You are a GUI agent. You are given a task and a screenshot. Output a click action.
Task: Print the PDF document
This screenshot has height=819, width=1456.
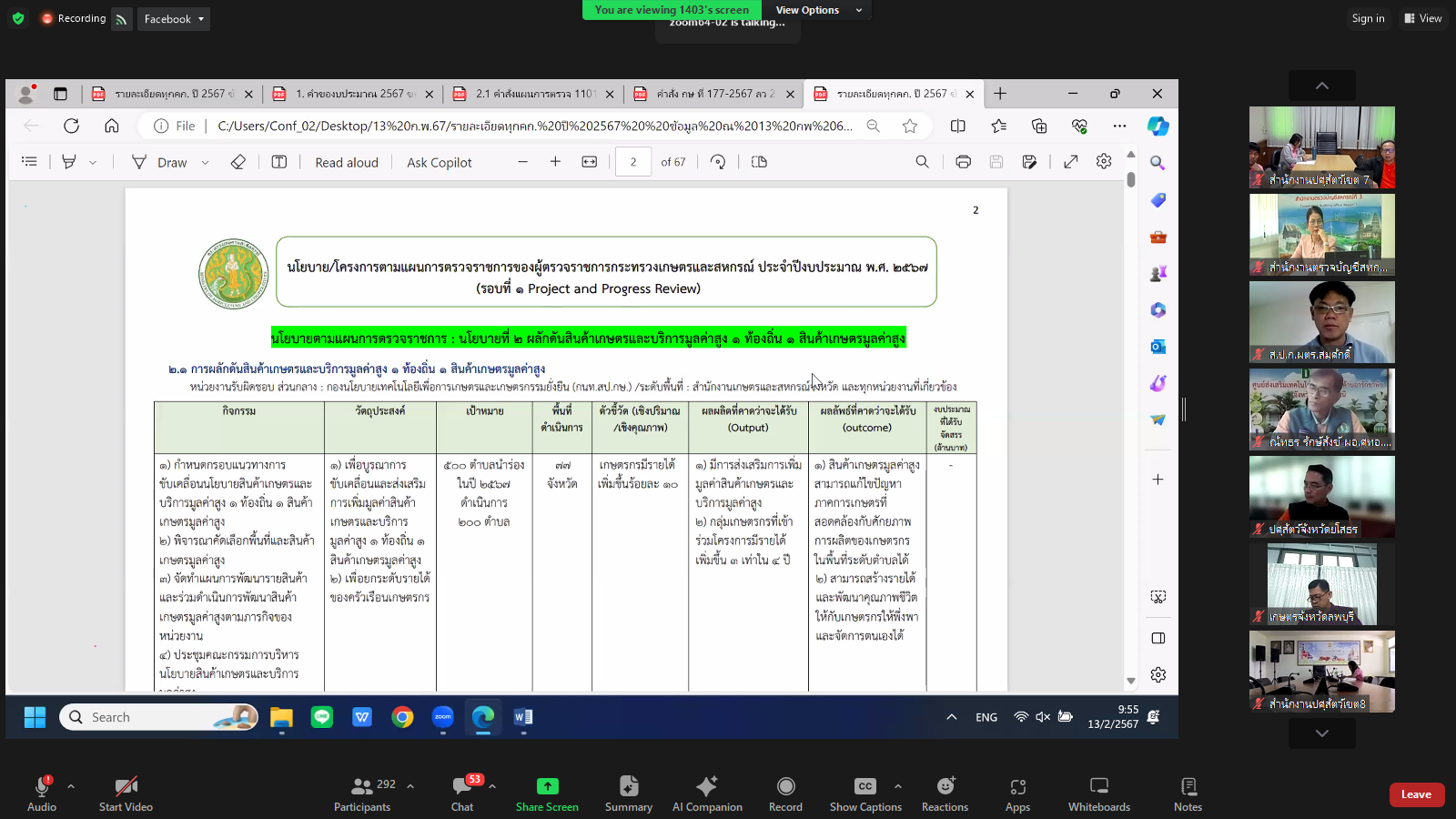[x=963, y=162]
